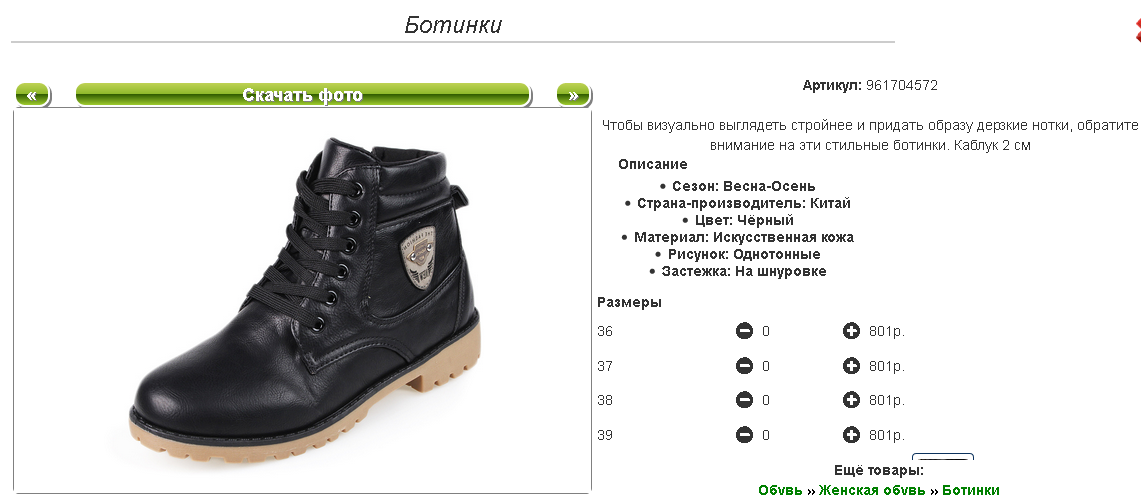Click the Ботинки page heading
1141x495 pixels.
pyautogui.click(x=453, y=25)
